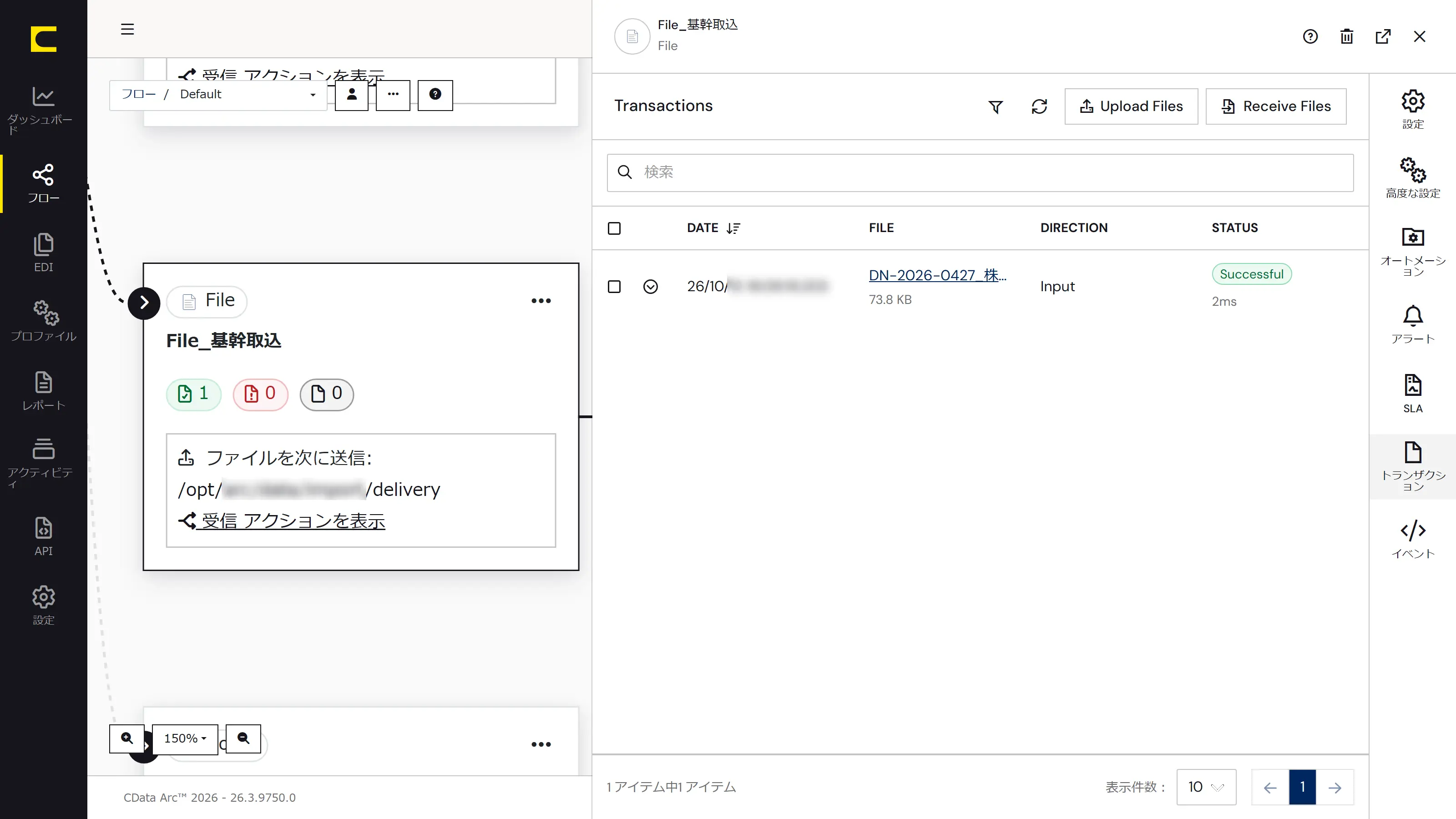Image resolution: width=1456 pixels, height=819 pixels.
Task: Zoom in the flow canvas
Action: tap(127, 738)
